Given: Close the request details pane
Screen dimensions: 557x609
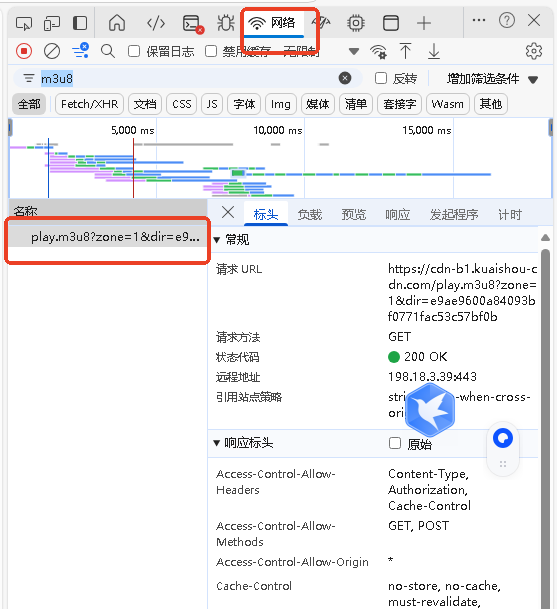Looking at the screenshot, I should 228,213.
